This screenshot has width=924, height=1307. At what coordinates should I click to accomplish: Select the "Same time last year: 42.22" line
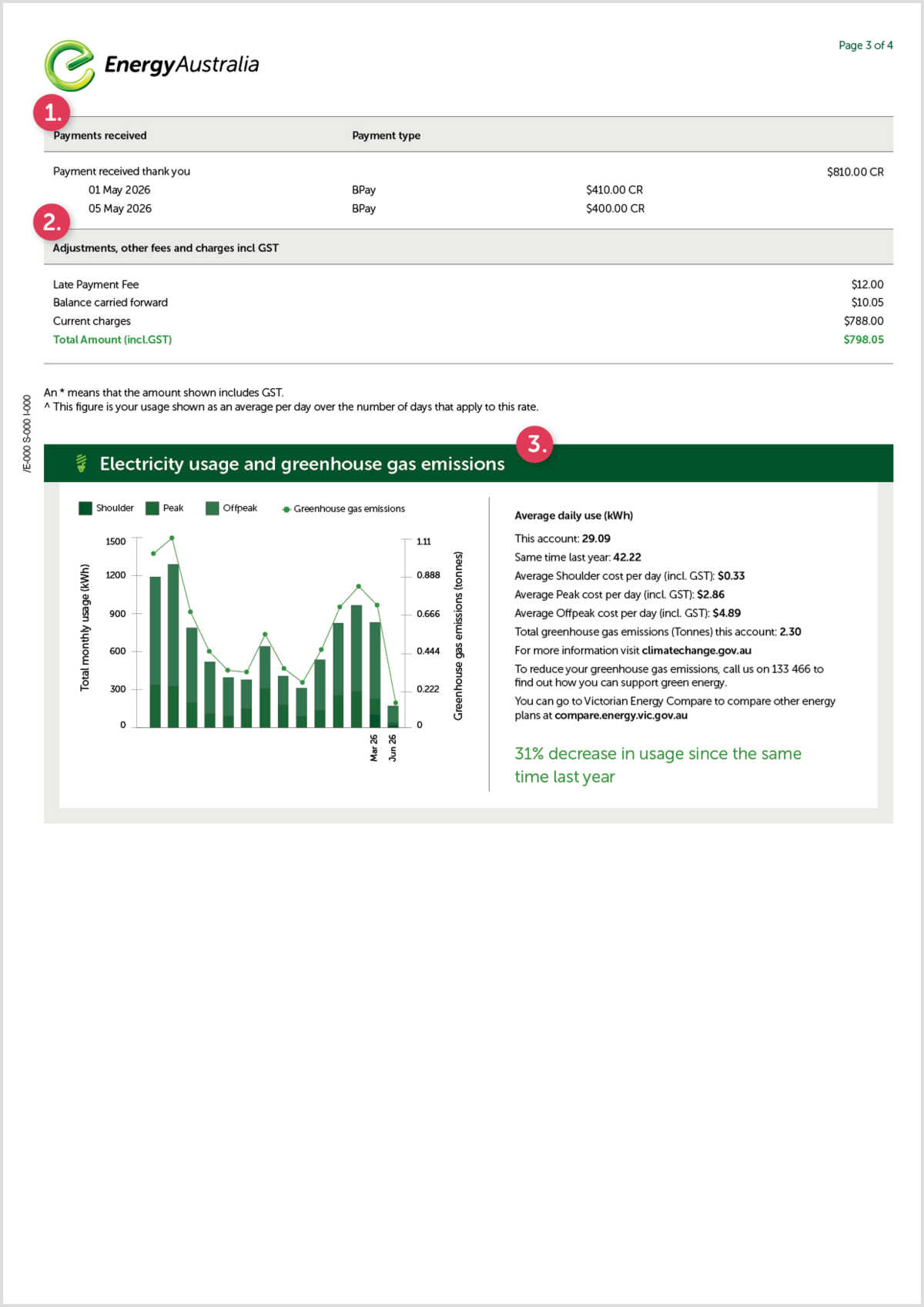[x=577, y=558]
